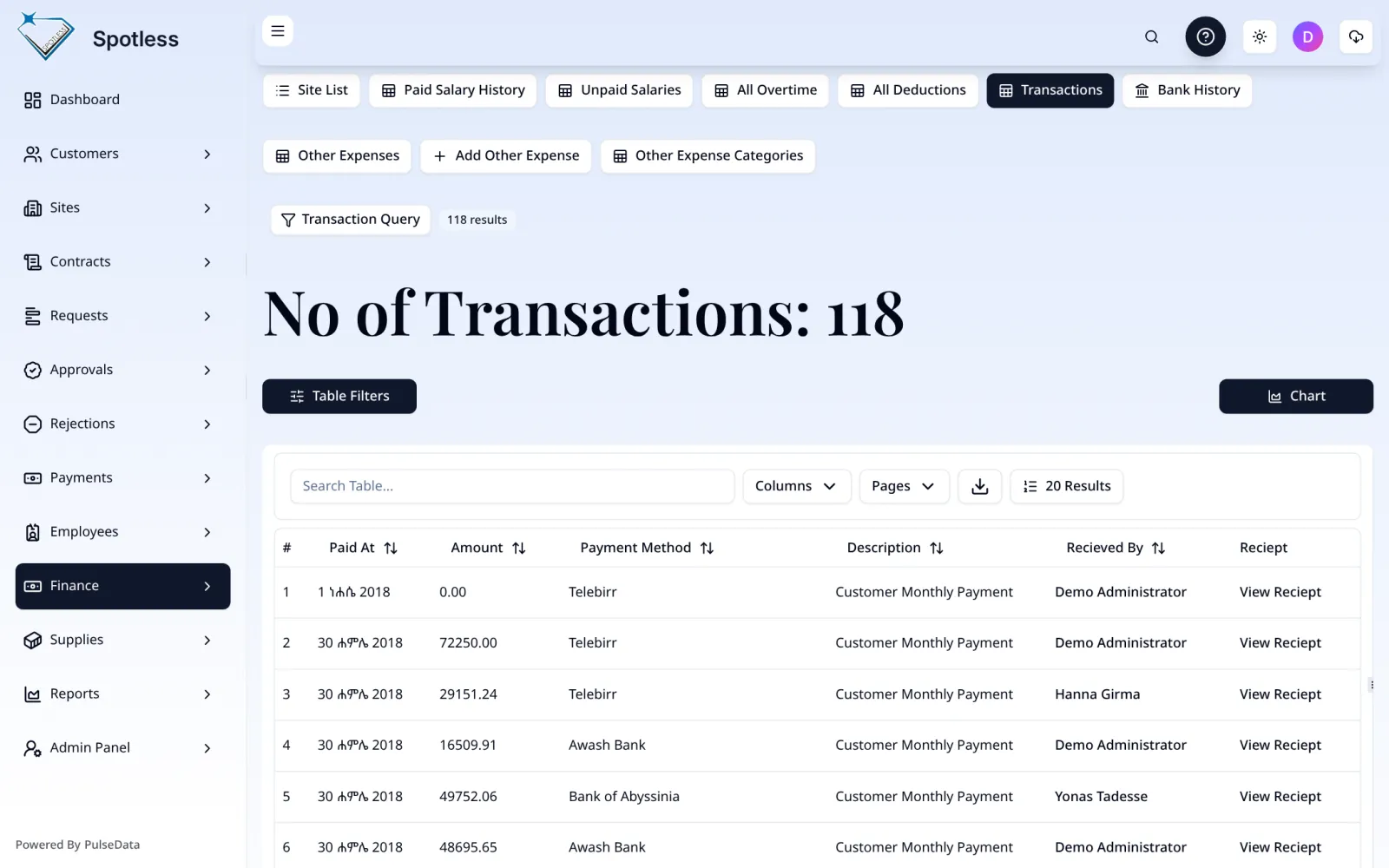
Task: Switch to Paid Salary History tab
Action: (x=452, y=90)
